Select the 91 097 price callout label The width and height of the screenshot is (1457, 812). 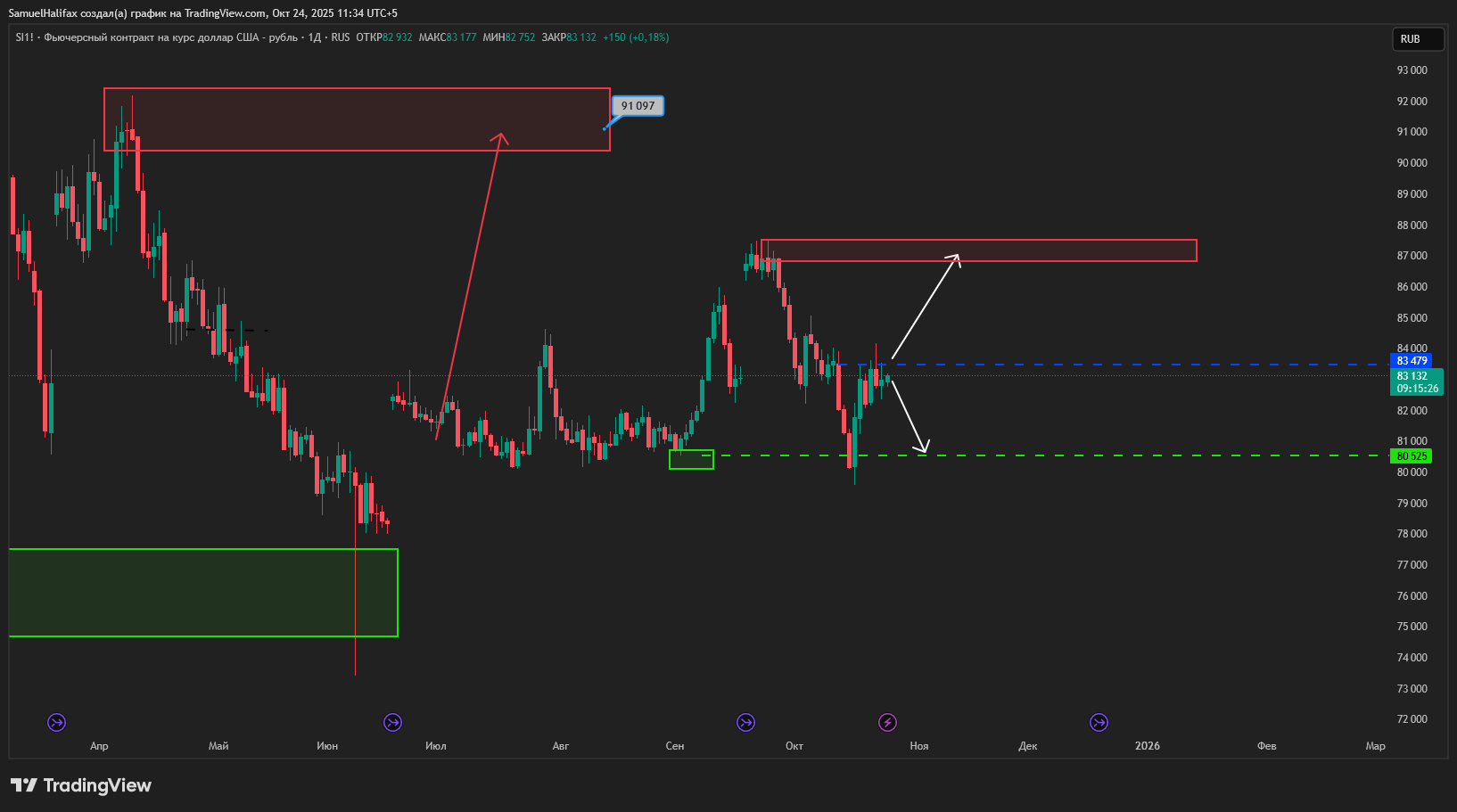point(638,106)
